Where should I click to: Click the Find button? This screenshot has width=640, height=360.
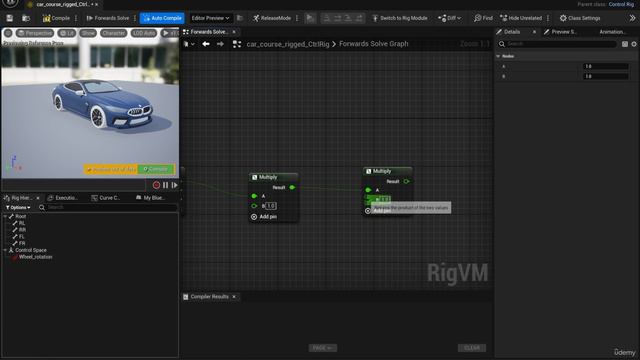tap(483, 18)
